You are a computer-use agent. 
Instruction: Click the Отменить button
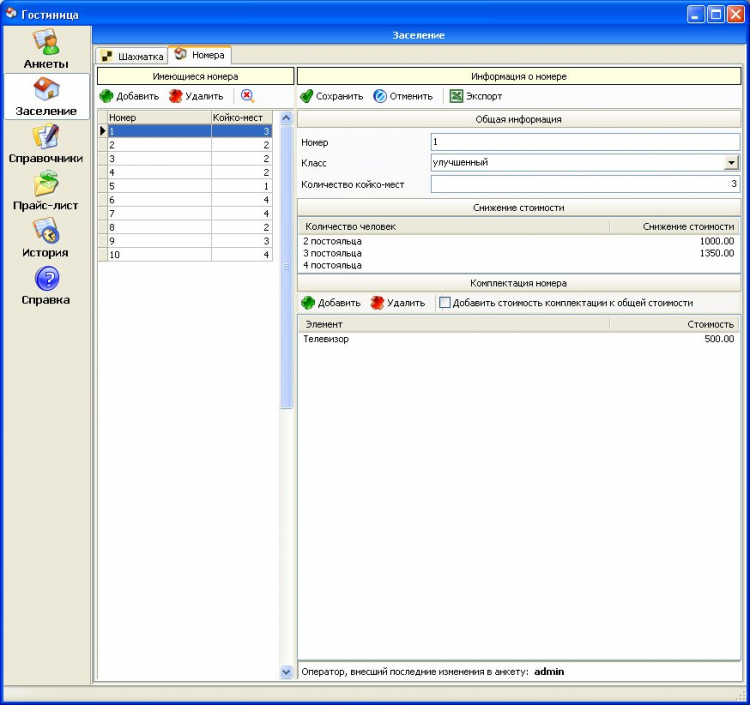(403, 96)
